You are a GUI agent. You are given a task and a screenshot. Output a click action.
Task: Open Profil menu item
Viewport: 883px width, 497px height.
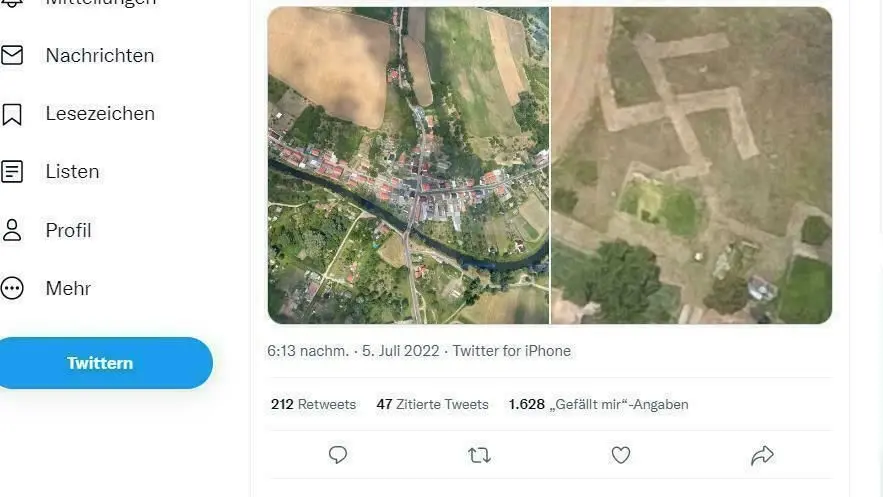[x=68, y=230]
